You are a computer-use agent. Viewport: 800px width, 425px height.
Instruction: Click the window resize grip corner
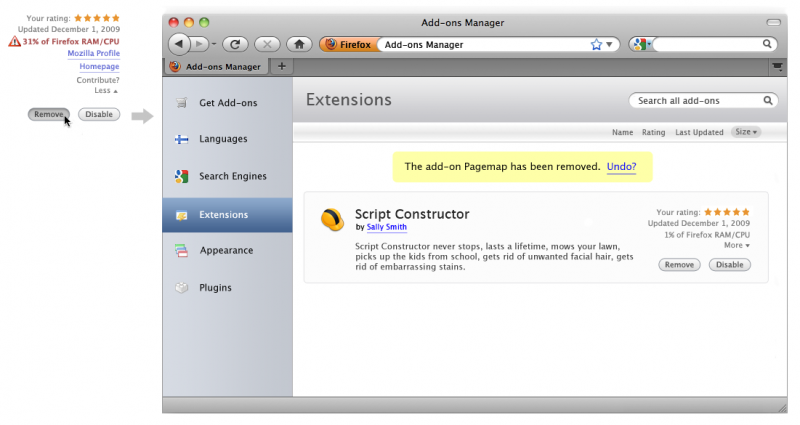(782, 408)
